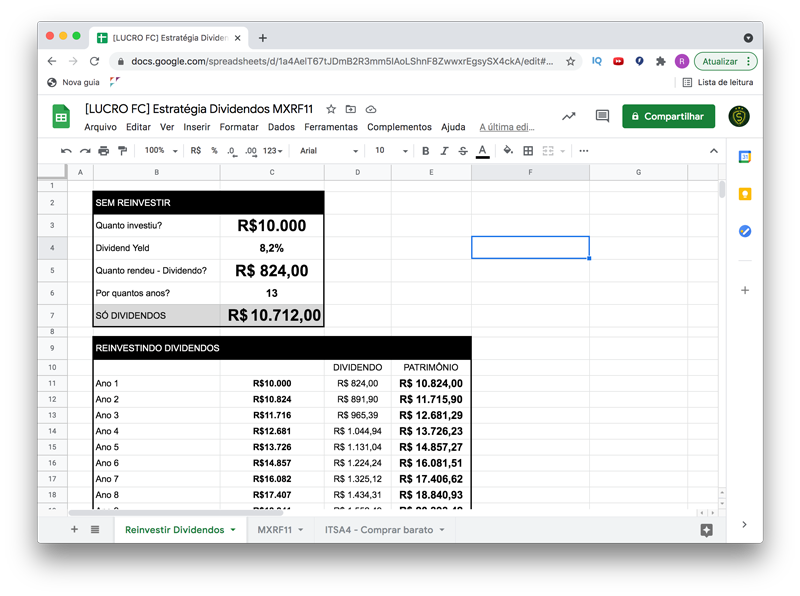800x596 pixels.
Task: Add a new sheet
Action: [x=74, y=529]
